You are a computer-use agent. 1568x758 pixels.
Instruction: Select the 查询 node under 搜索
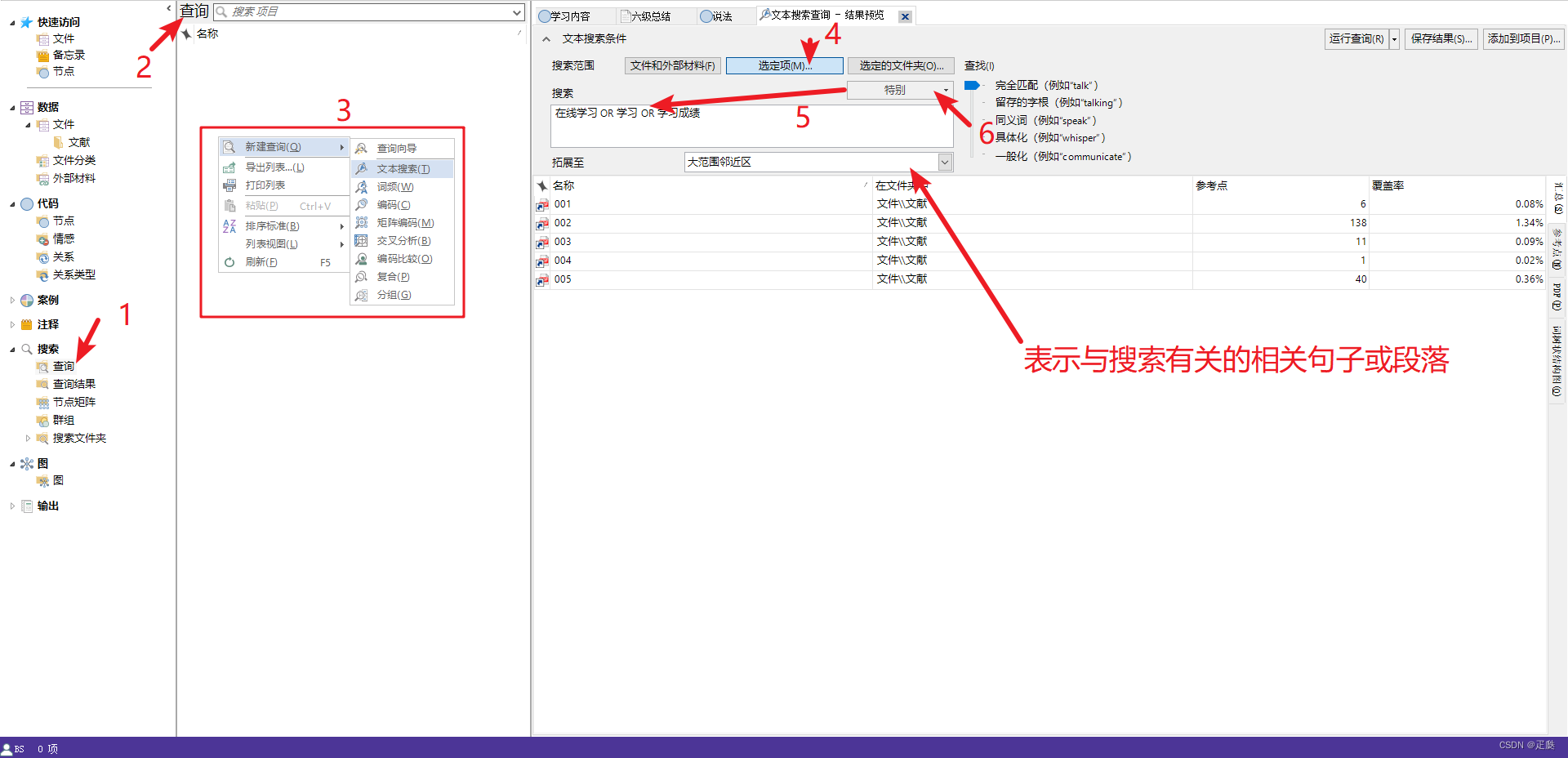pyautogui.click(x=64, y=367)
